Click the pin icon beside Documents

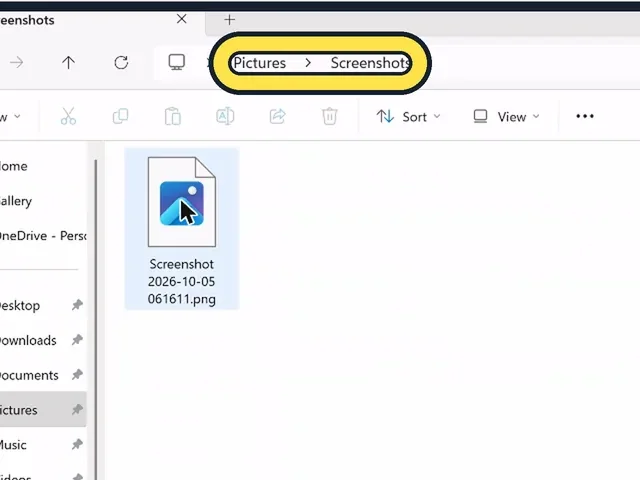[77, 375]
